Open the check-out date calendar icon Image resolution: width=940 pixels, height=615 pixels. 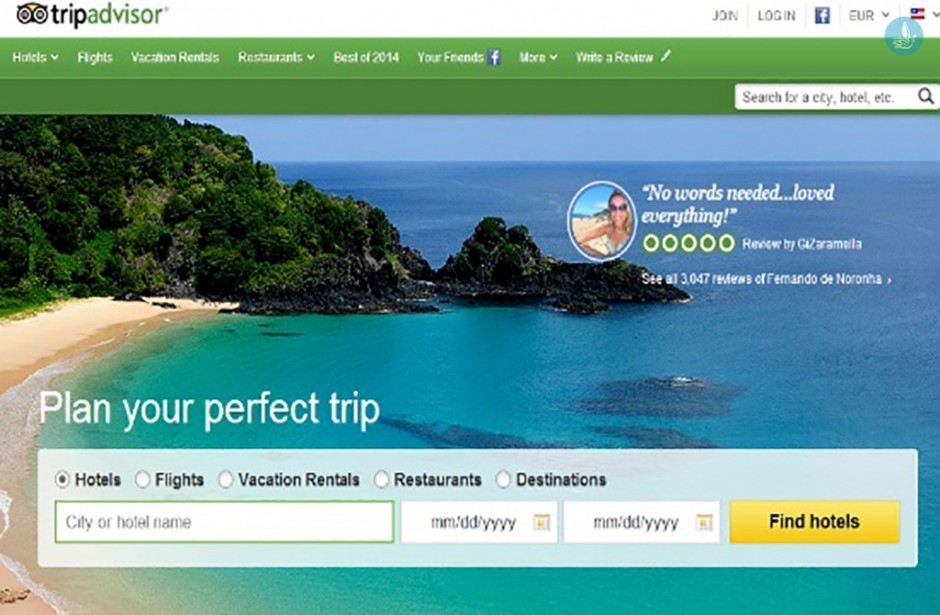[x=704, y=523]
